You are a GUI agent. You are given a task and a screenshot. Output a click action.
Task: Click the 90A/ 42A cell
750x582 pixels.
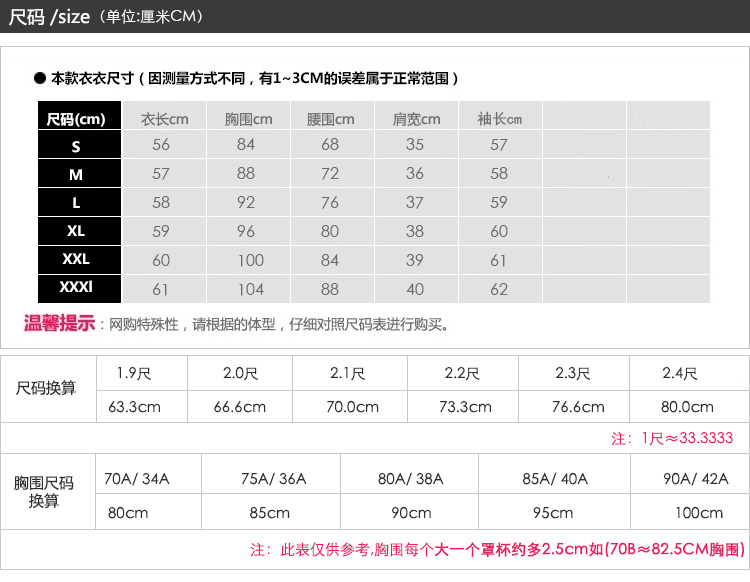click(x=695, y=479)
